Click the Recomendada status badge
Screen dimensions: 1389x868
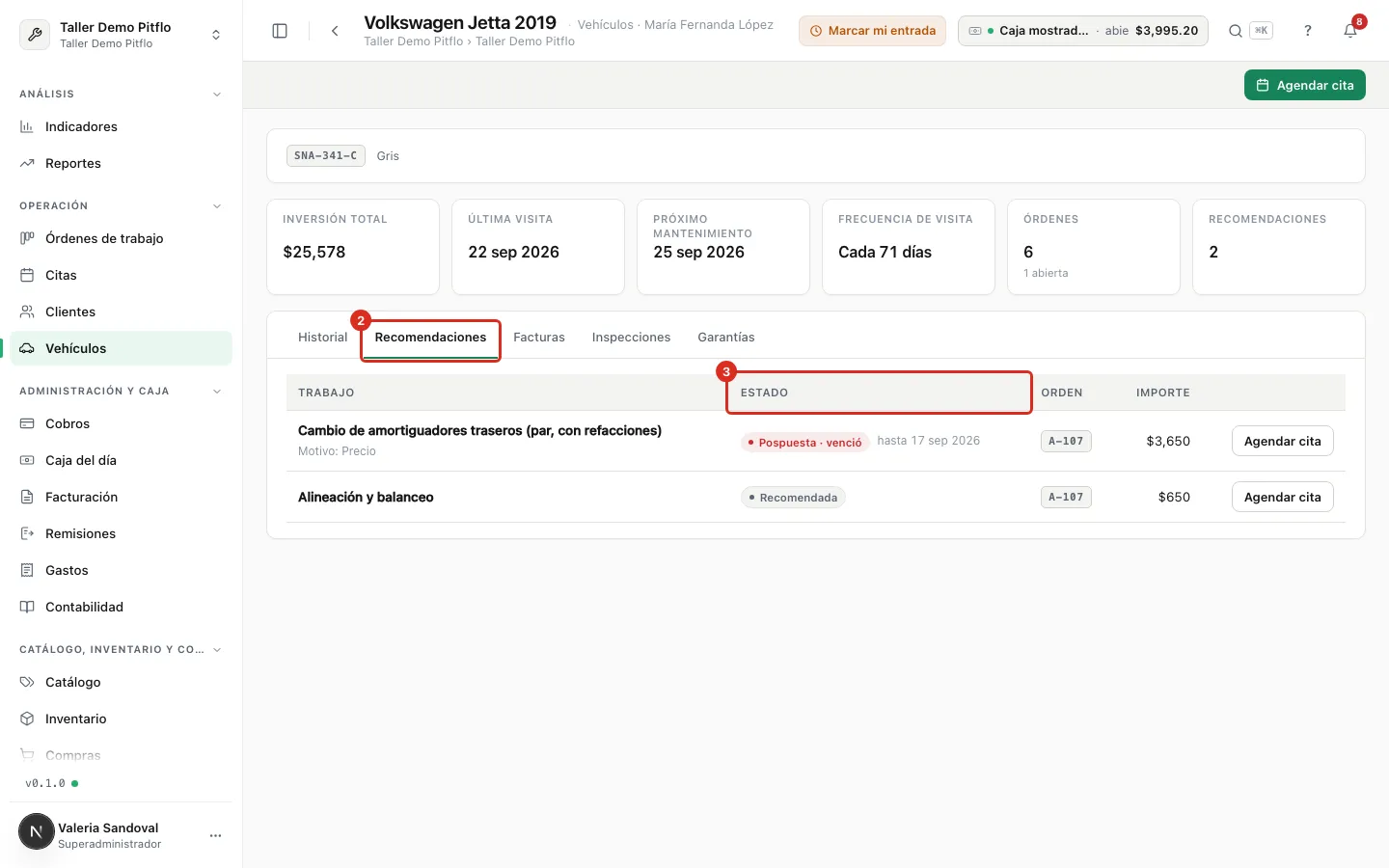point(793,498)
